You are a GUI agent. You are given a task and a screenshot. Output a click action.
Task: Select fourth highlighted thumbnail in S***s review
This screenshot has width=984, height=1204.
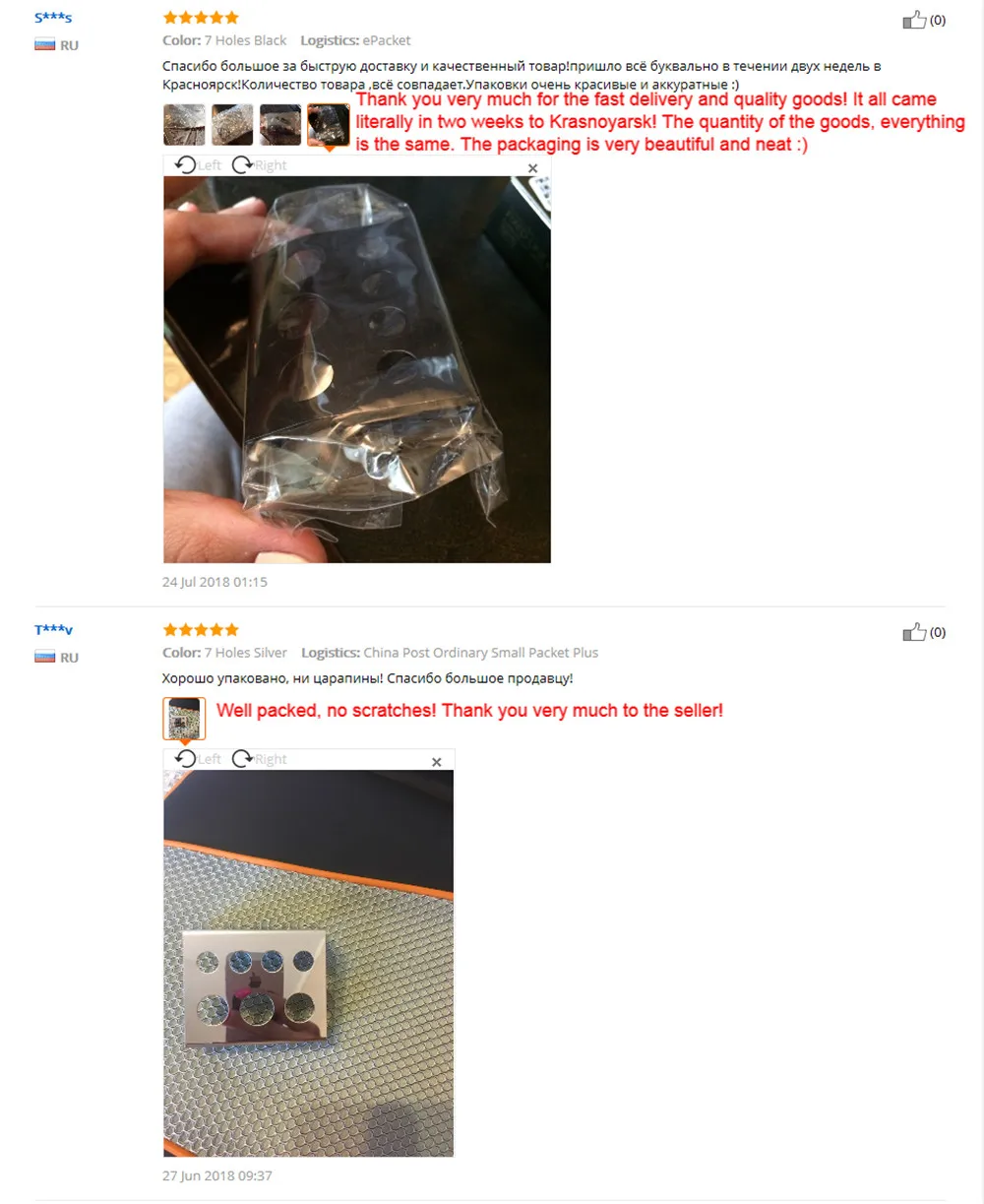pyautogui.click(x=329, y=125)
